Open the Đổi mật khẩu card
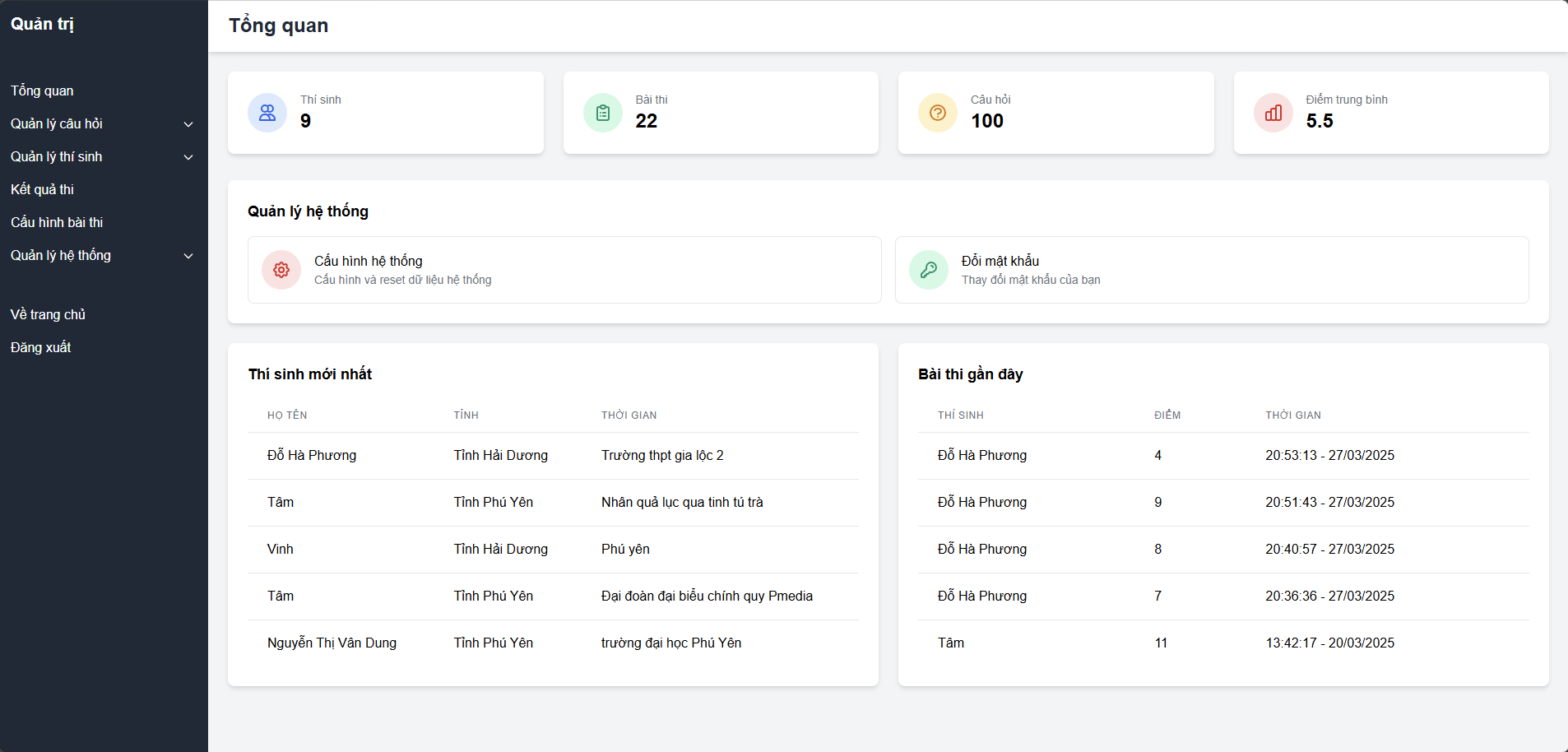 pos(1211,270)
